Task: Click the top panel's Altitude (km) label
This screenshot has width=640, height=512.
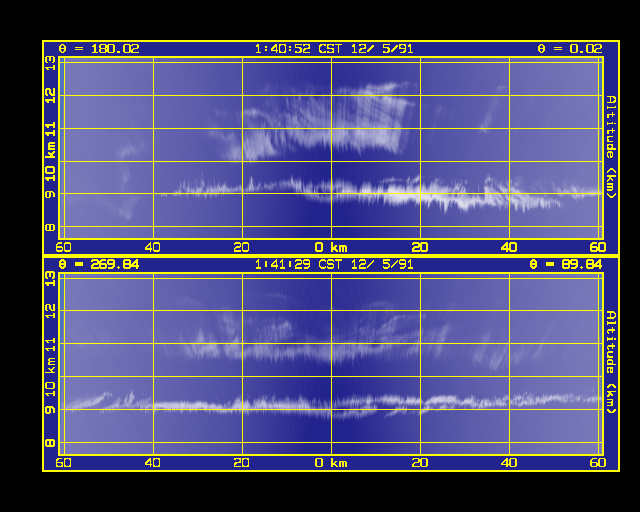Action: click(611, 147)
